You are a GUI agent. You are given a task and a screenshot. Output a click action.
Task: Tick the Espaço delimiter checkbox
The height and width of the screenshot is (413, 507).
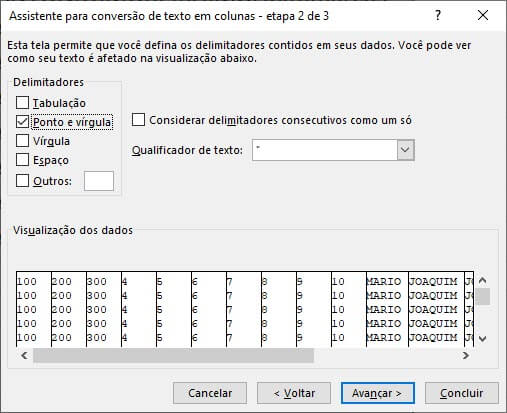(22, 160)
